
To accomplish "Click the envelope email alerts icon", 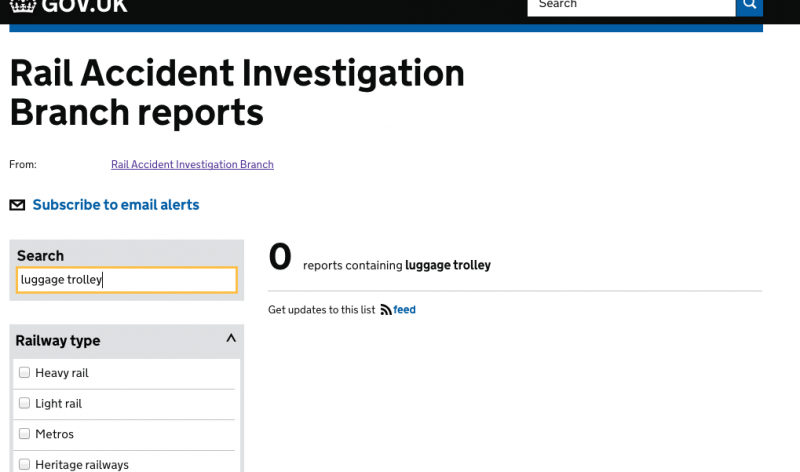I will pyautogui.click(x=17, y=205).
